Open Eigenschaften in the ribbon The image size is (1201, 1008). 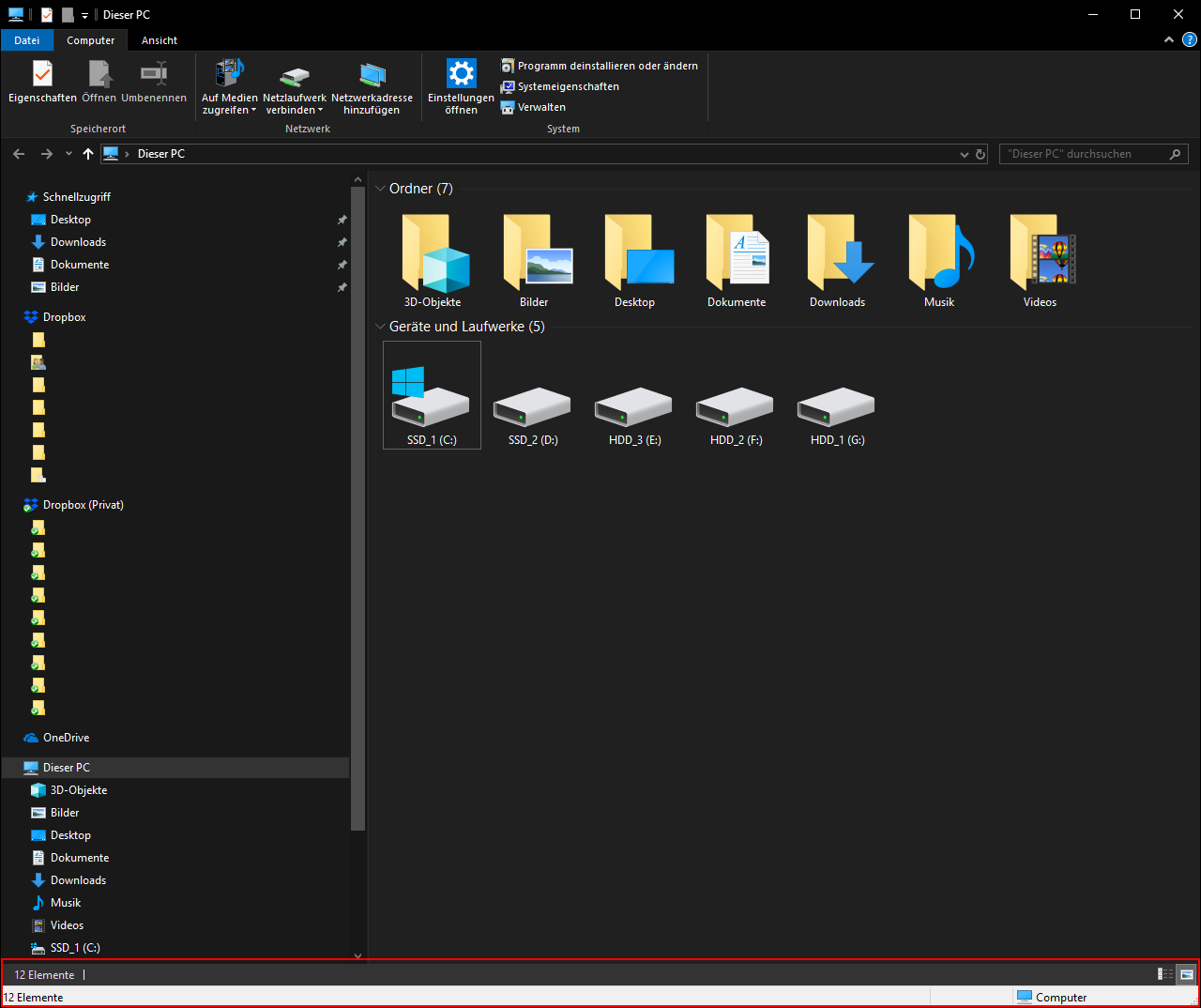[42, 81]
